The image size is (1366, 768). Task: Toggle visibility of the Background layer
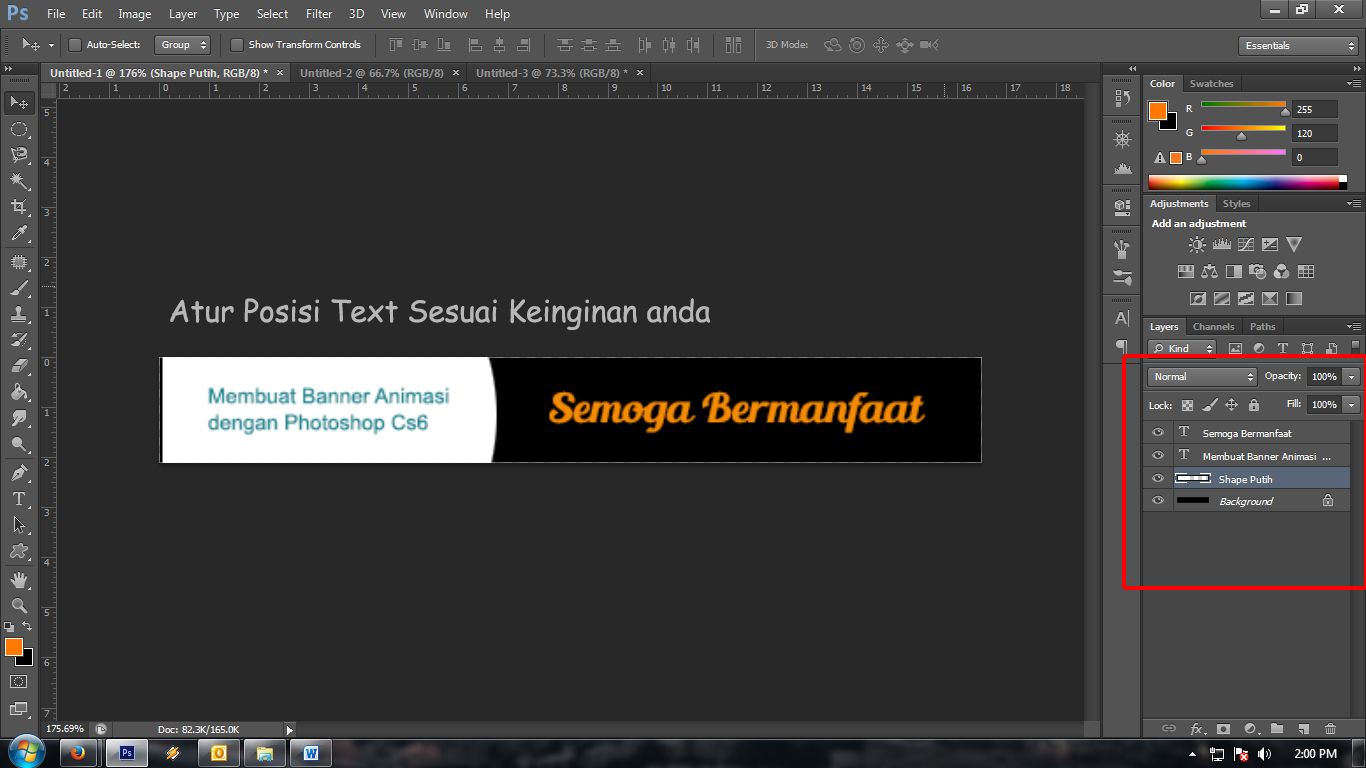1158,501
